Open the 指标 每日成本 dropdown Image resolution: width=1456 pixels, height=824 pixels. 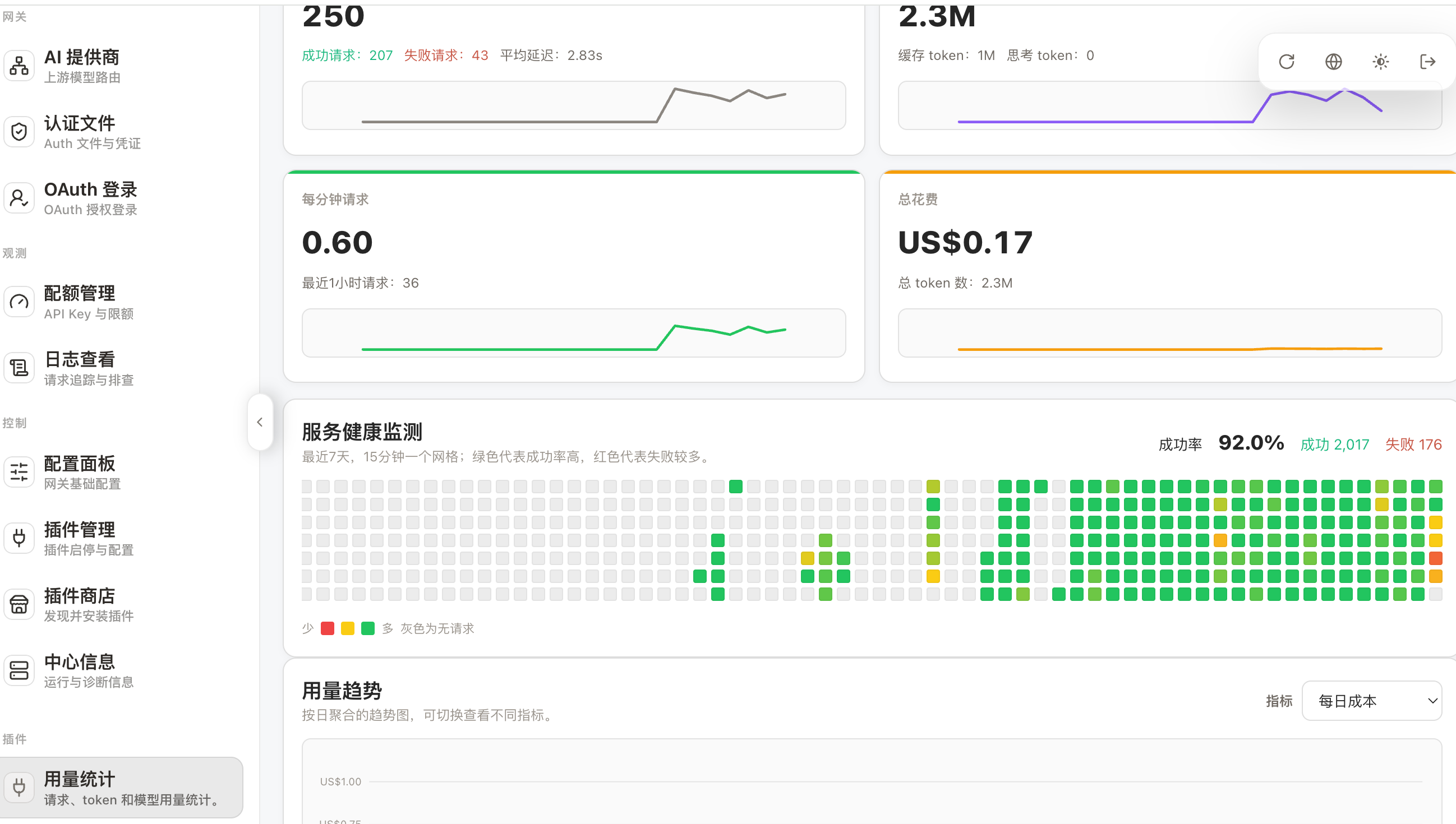click(x=1372, y=701)
